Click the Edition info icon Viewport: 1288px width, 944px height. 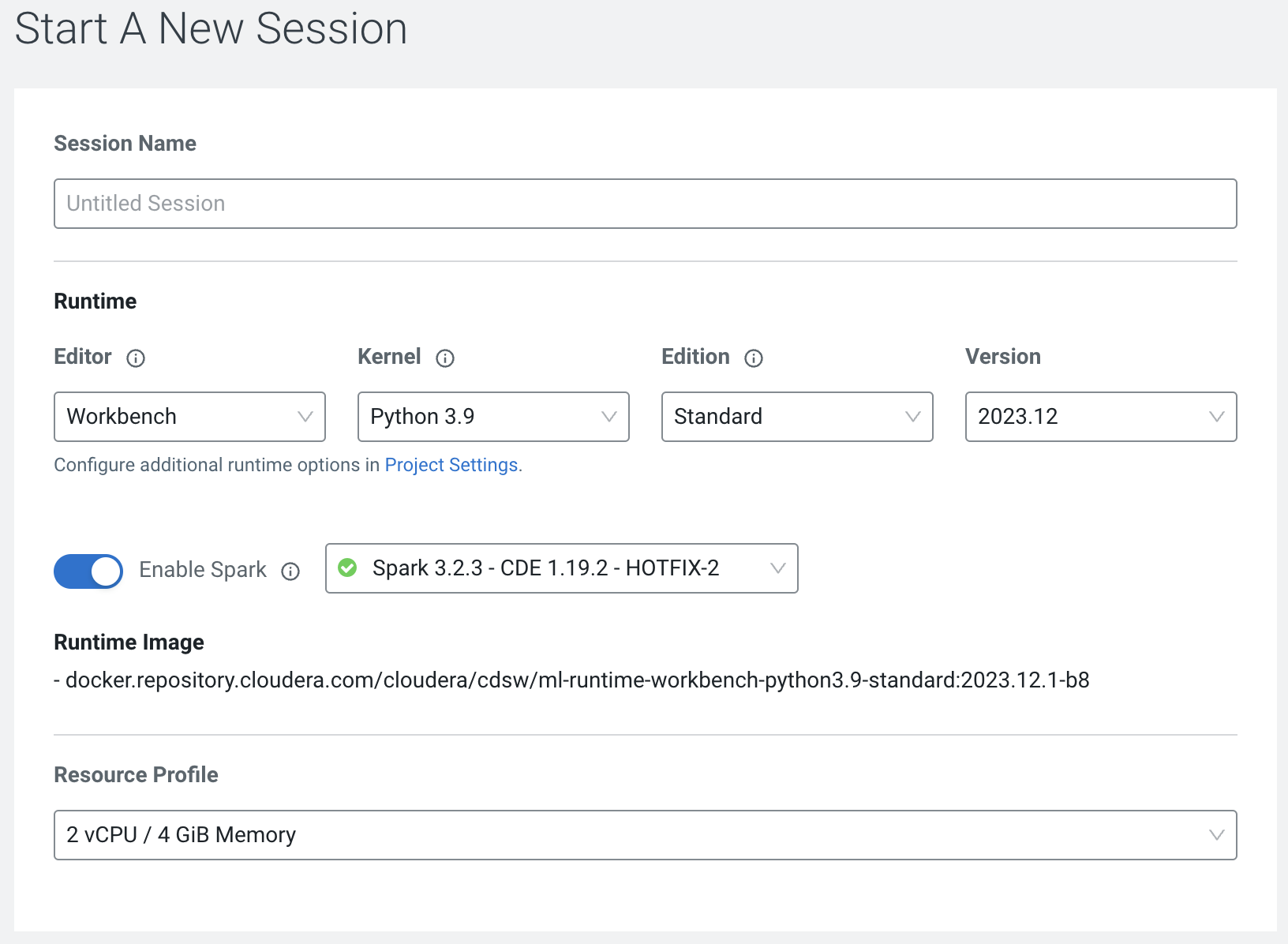pos(754,358)
